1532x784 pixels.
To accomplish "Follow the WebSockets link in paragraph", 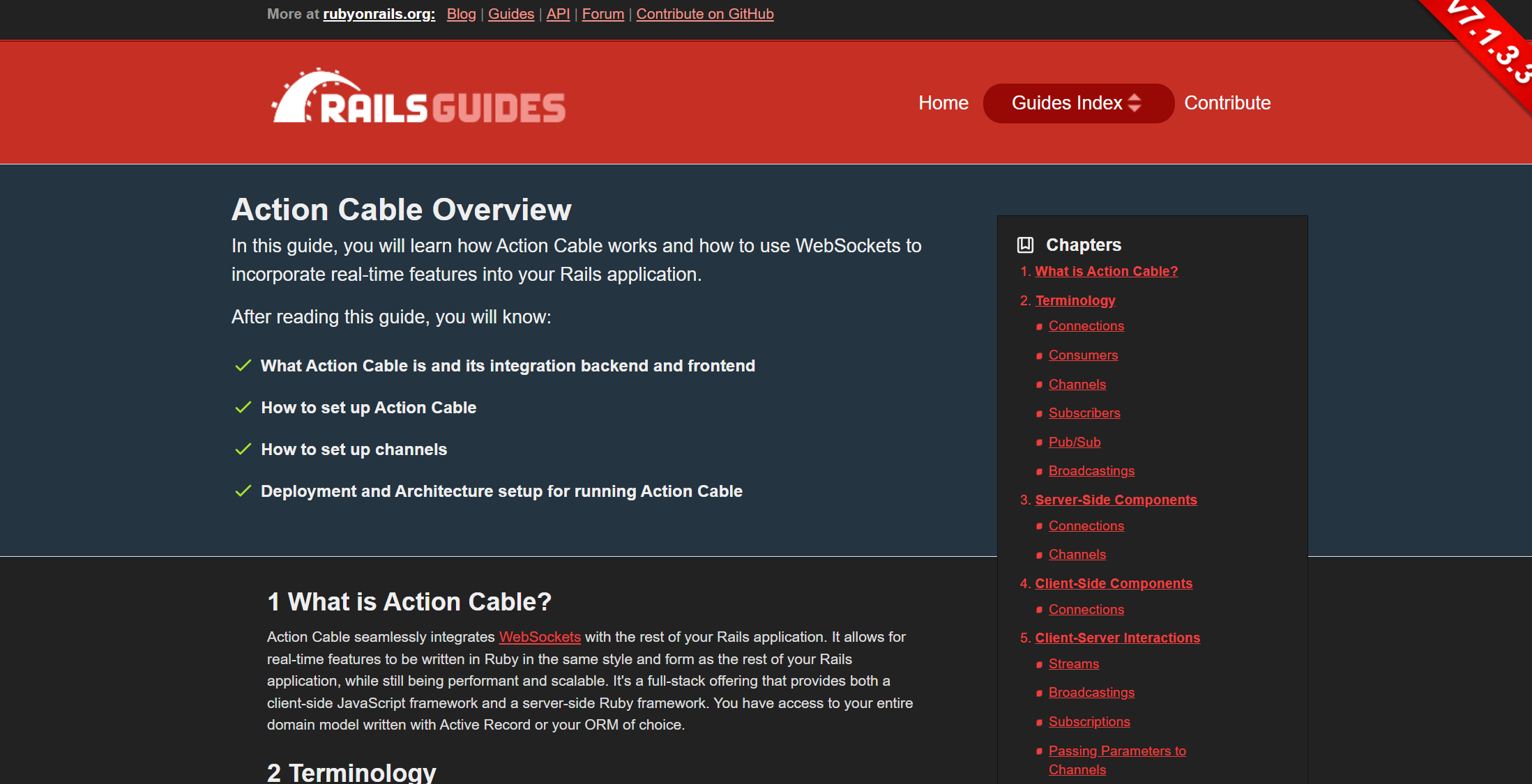I will click(x=540, y=637).
